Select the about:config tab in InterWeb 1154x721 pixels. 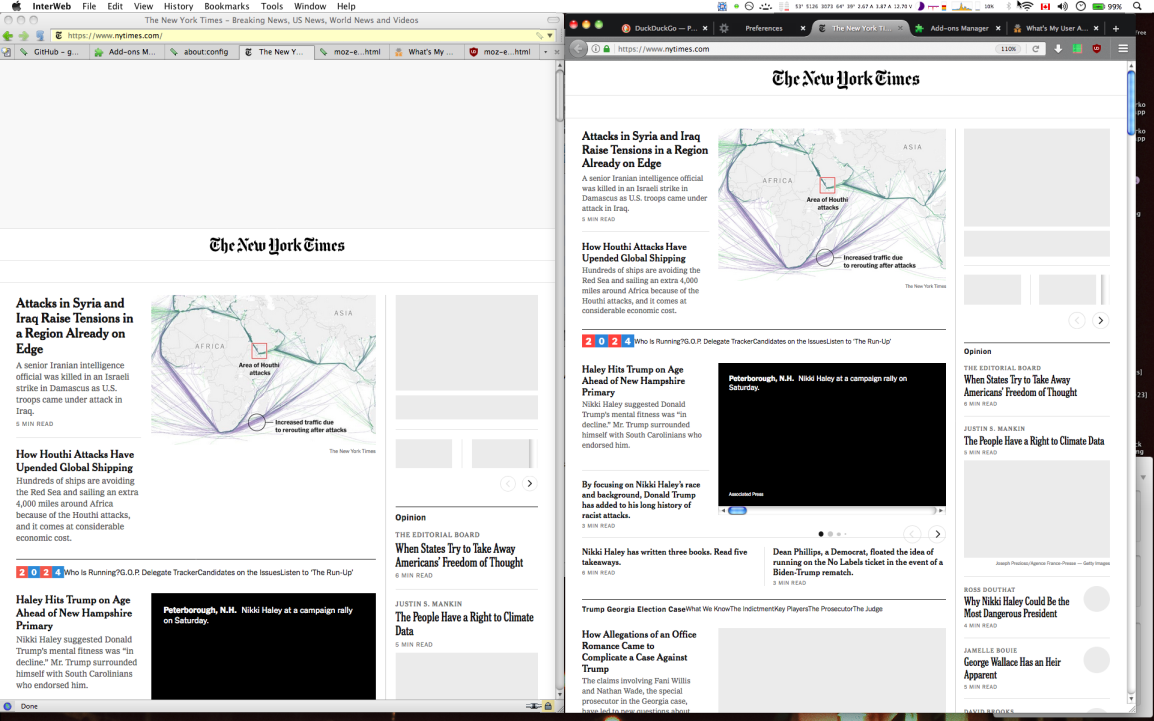coord(200,52)
